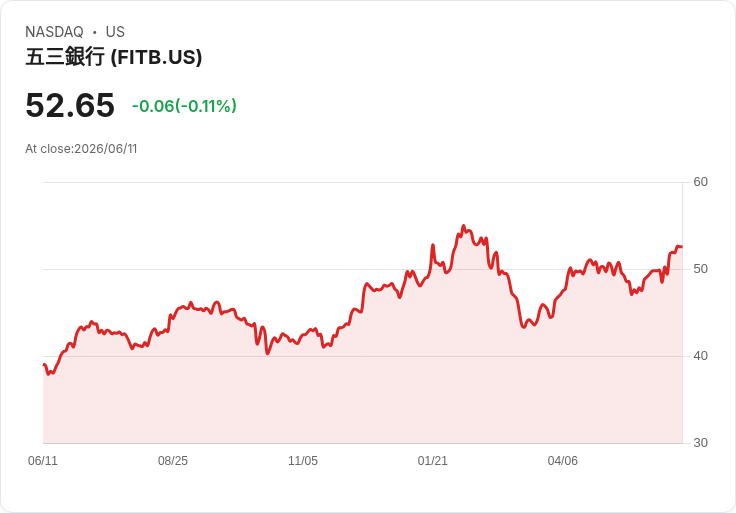The image size is (736, 513).
Task: Click the -0.06(-0.11%) price change text
Action: point(184,106)
